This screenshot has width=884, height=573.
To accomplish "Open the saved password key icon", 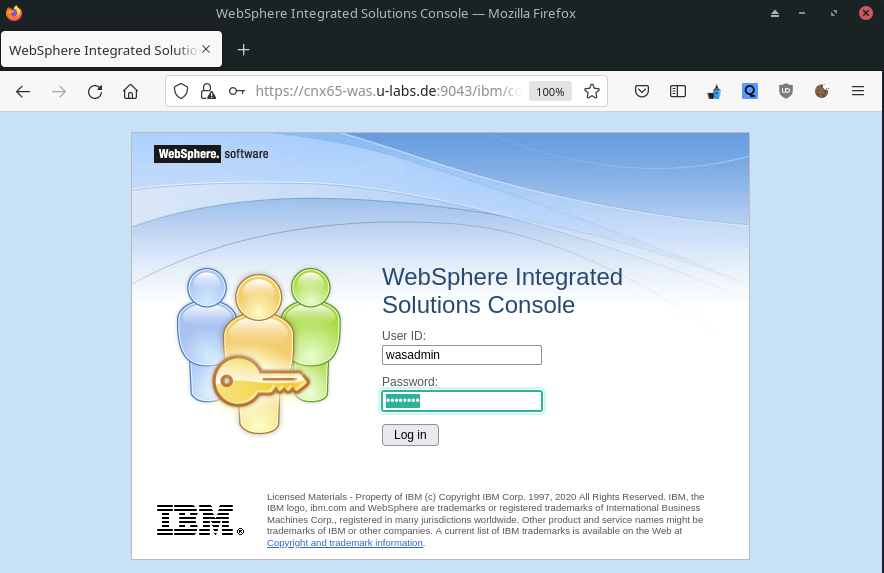I will tap(236, 91).
